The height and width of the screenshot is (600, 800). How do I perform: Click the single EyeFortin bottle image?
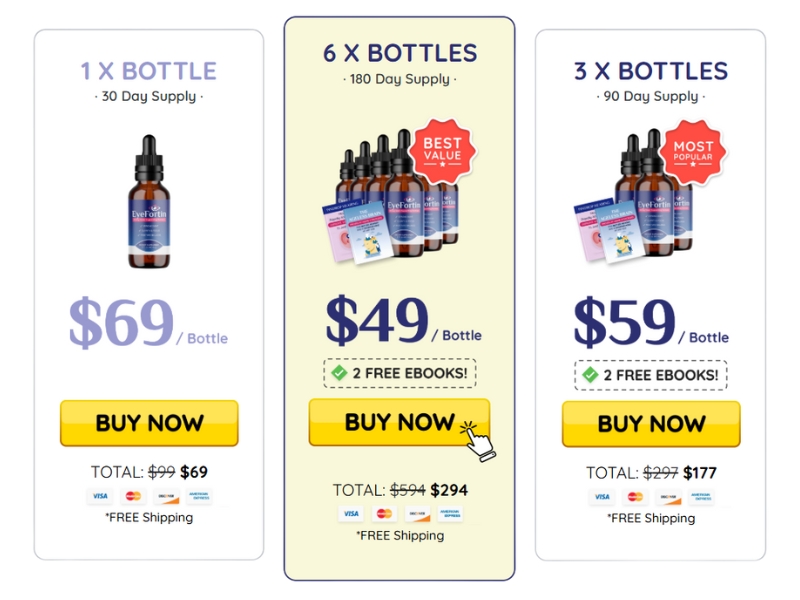149,202
